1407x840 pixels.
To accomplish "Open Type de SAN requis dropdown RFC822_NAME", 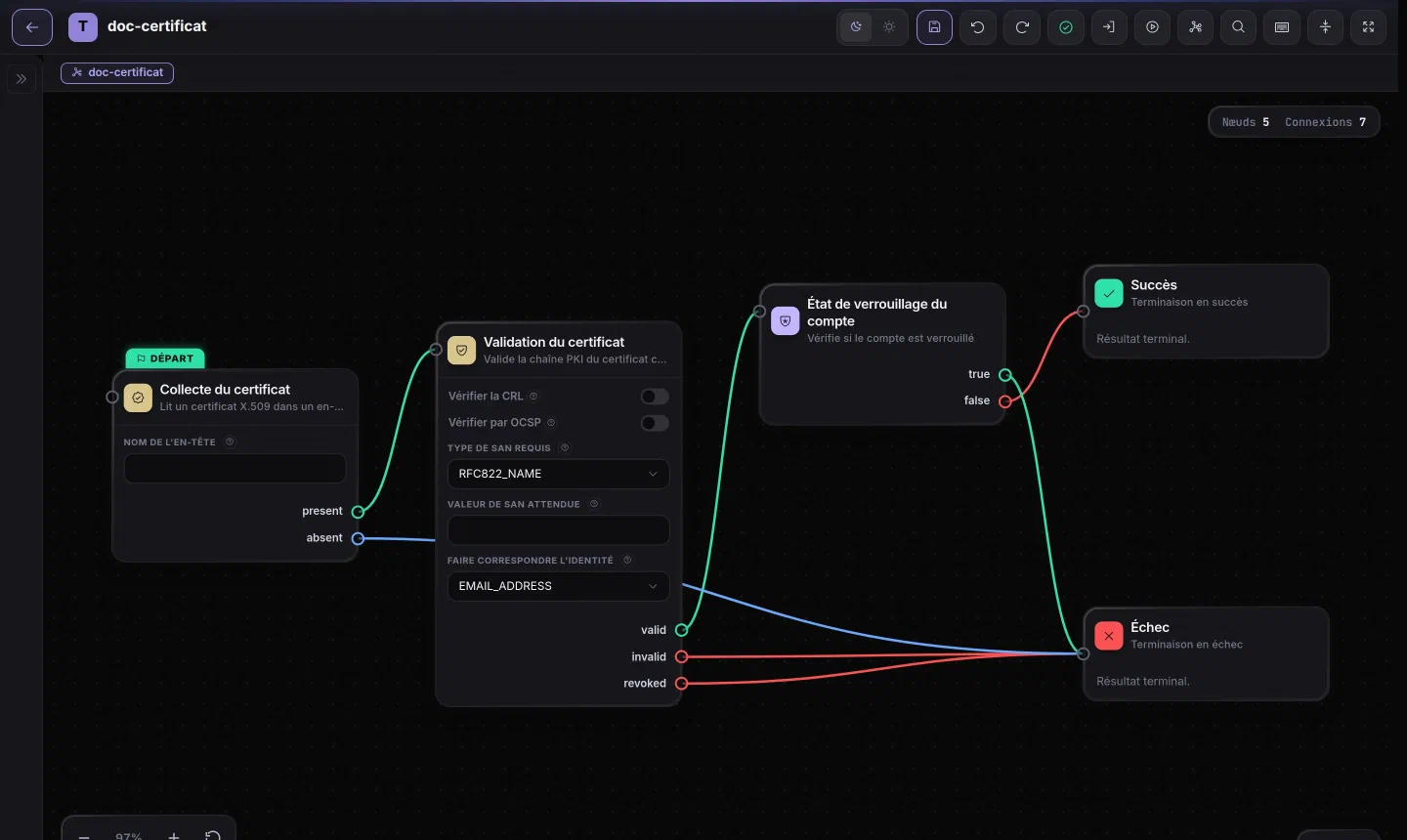I will point(558,474).
